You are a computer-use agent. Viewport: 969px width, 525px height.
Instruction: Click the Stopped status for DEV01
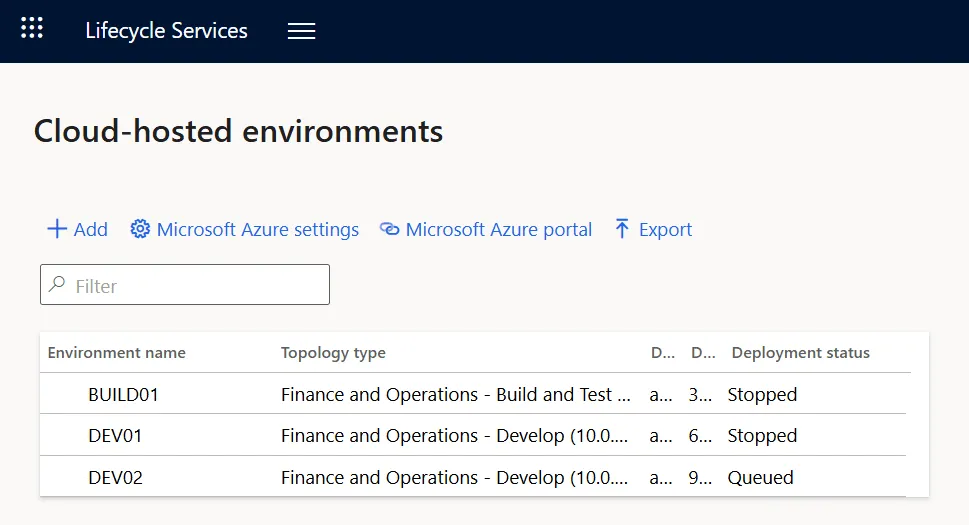click(762, 436)
